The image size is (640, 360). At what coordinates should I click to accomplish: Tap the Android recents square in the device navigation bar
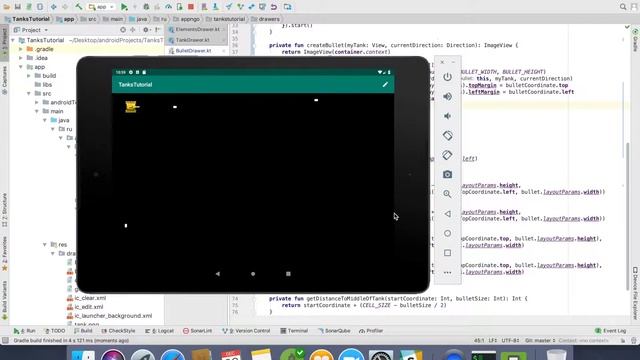pyautogui.click(x=288, y=274)
